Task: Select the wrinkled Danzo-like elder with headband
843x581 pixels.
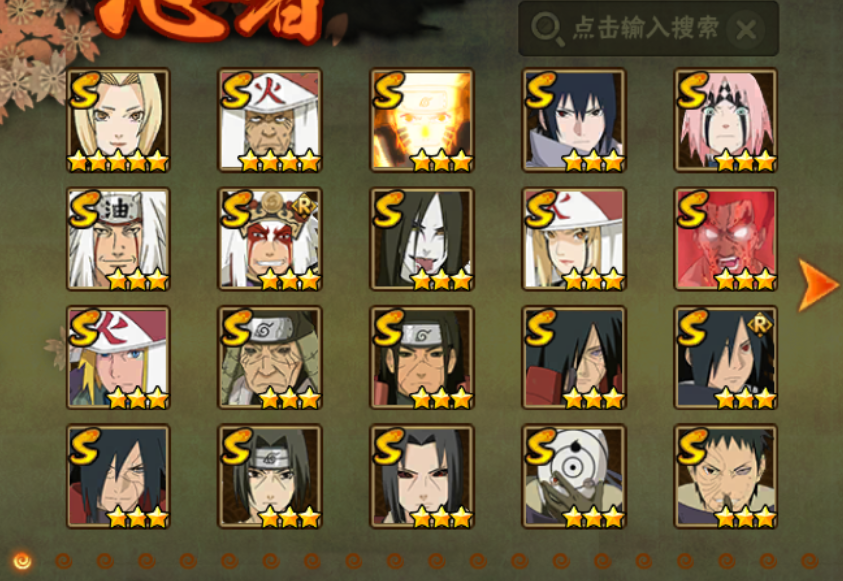Action: pyautogui.click(x=270, y=358)
